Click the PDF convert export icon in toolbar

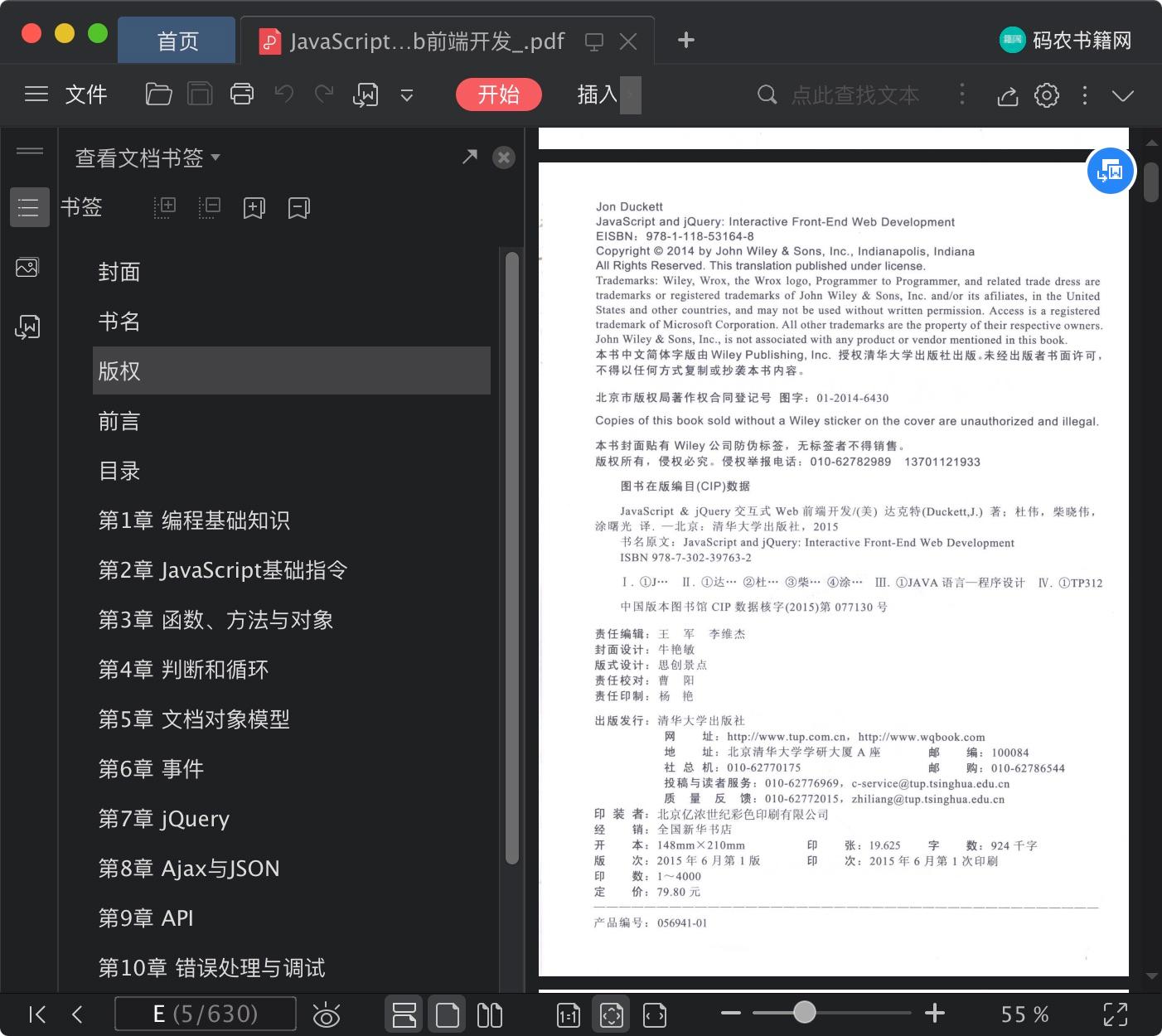pos(366,95)
